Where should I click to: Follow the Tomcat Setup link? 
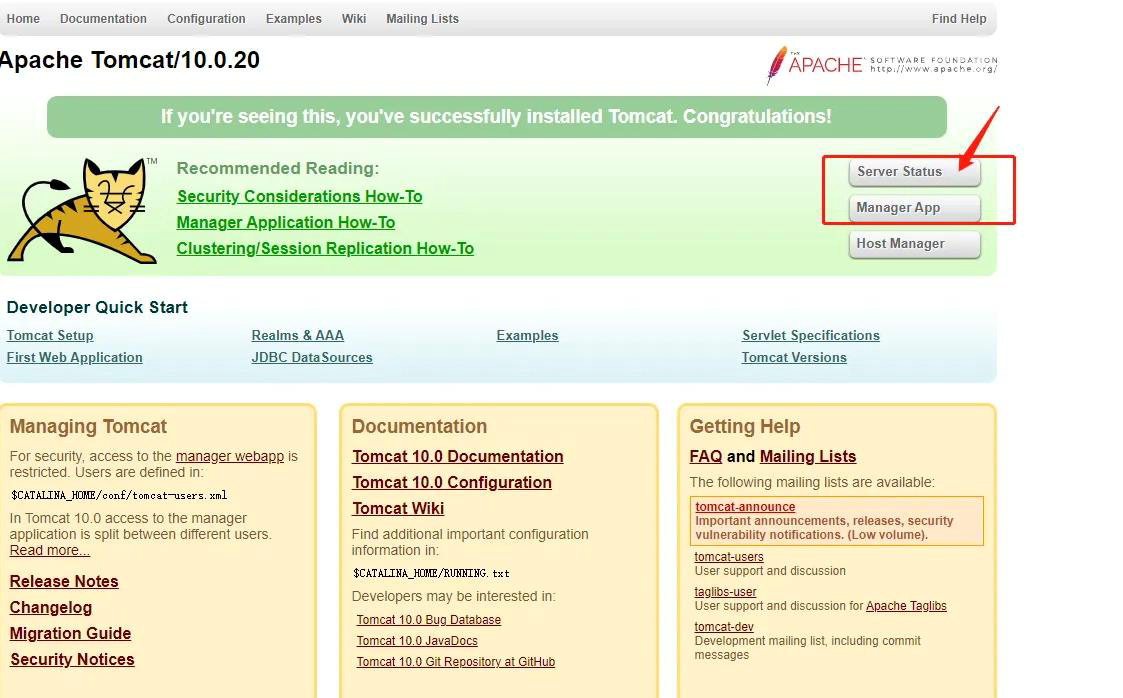point(50,336)
